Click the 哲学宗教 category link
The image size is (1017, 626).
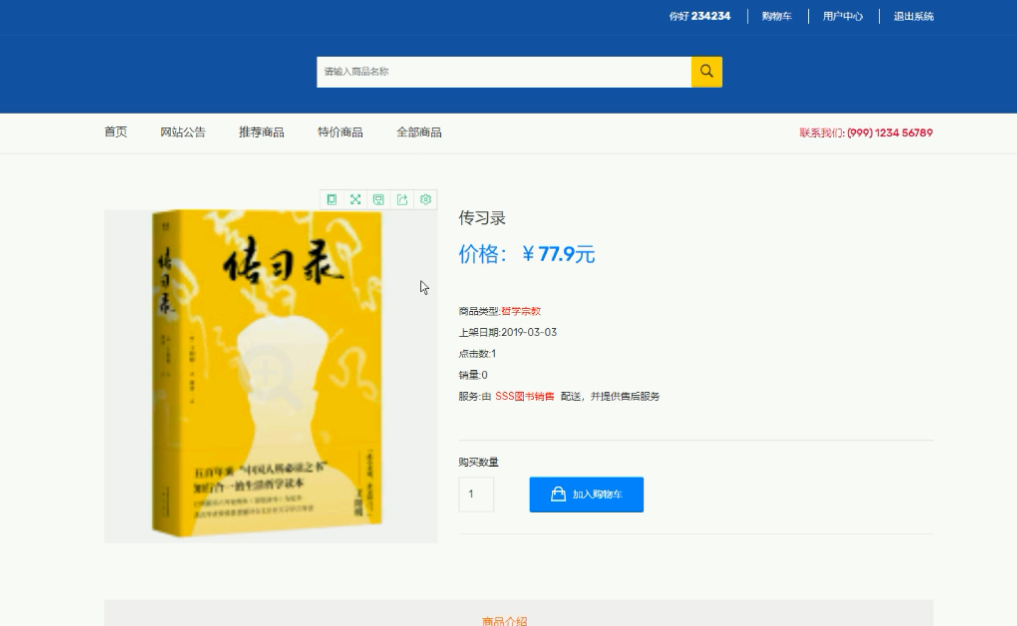point(521,311)
